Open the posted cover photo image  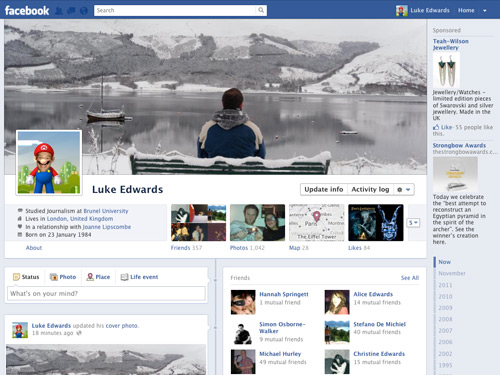click(x=106, y=360)
